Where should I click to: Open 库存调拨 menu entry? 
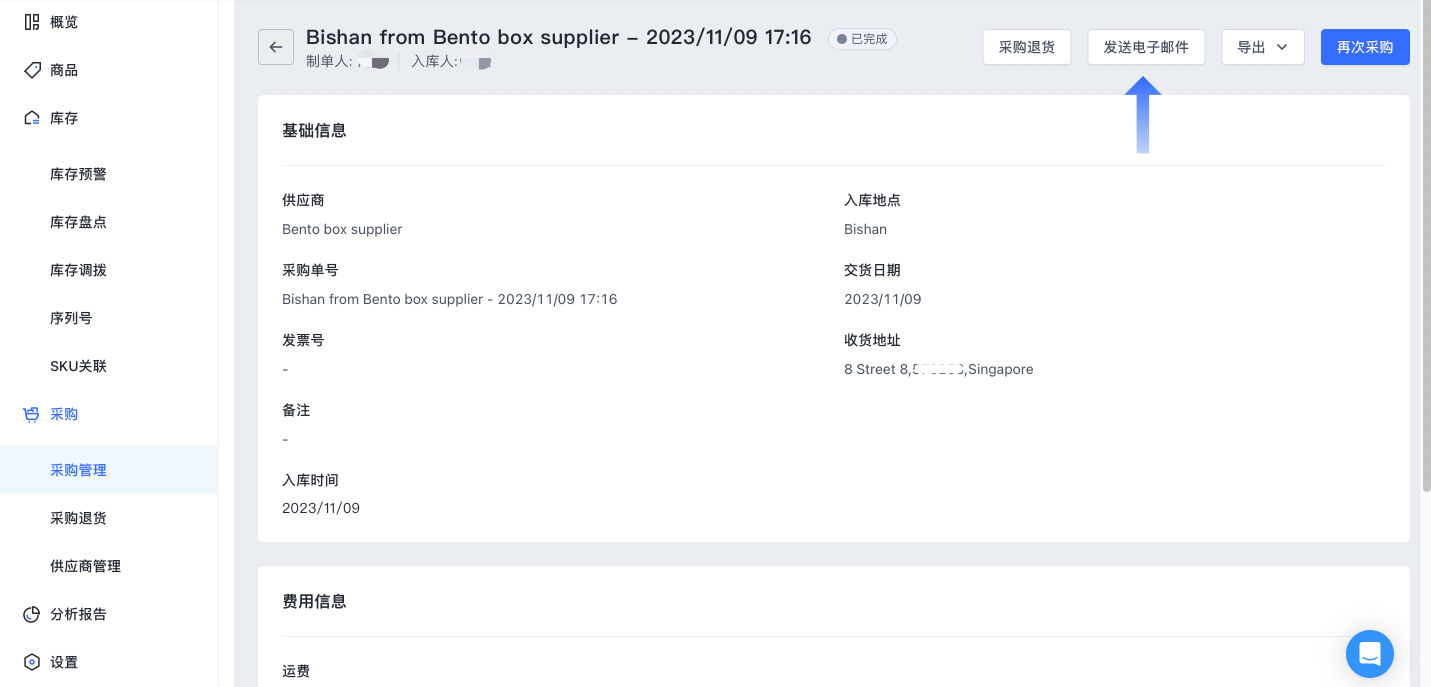[x=109, y=270]
